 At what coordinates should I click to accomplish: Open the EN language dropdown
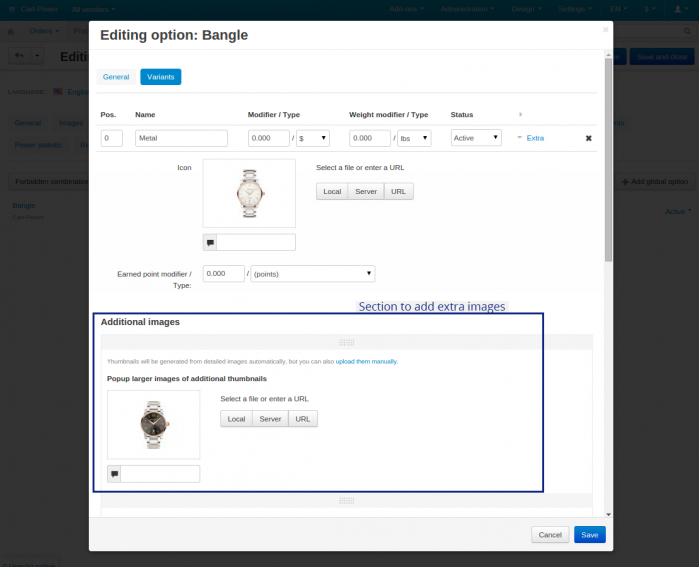point(618,9)
